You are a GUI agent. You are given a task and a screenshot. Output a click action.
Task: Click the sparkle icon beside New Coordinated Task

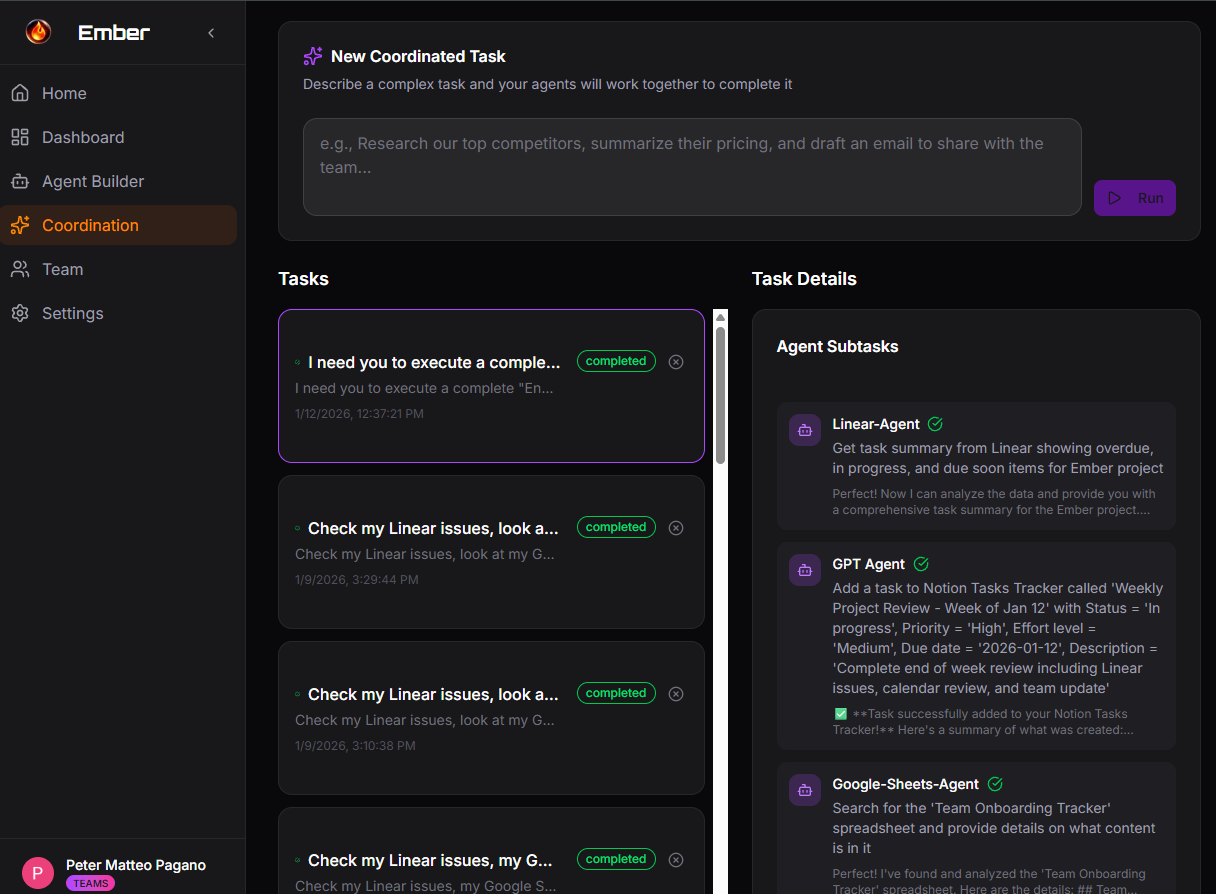coord(313,56)
